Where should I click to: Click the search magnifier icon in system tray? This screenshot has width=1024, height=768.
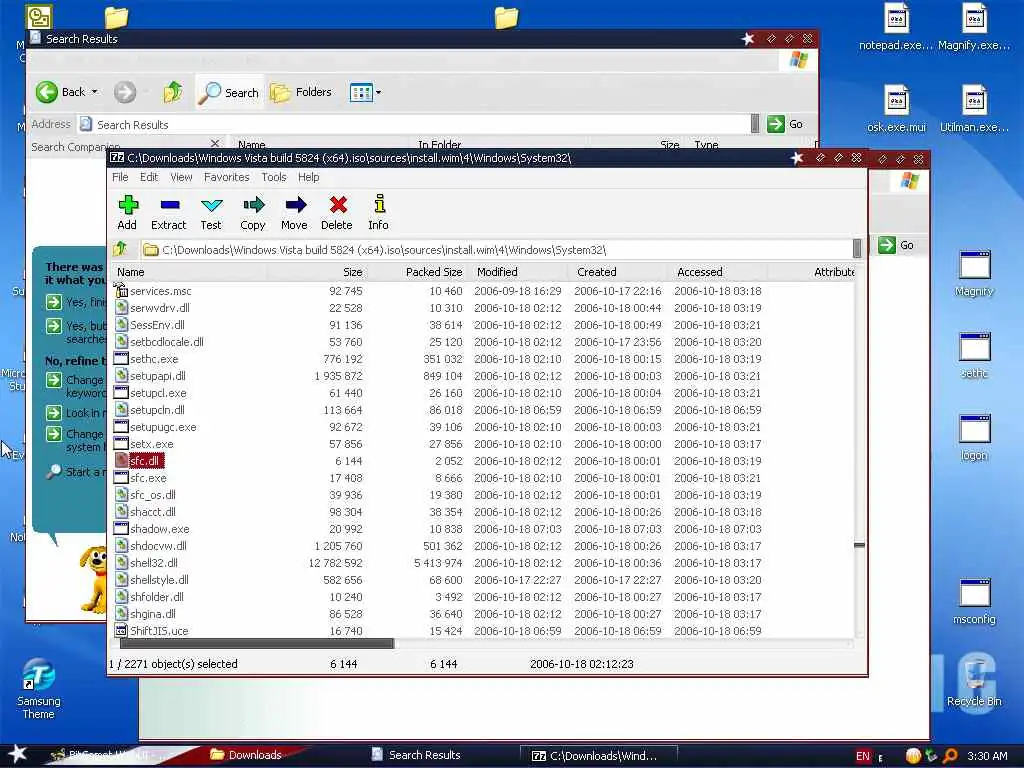[950, 756]
